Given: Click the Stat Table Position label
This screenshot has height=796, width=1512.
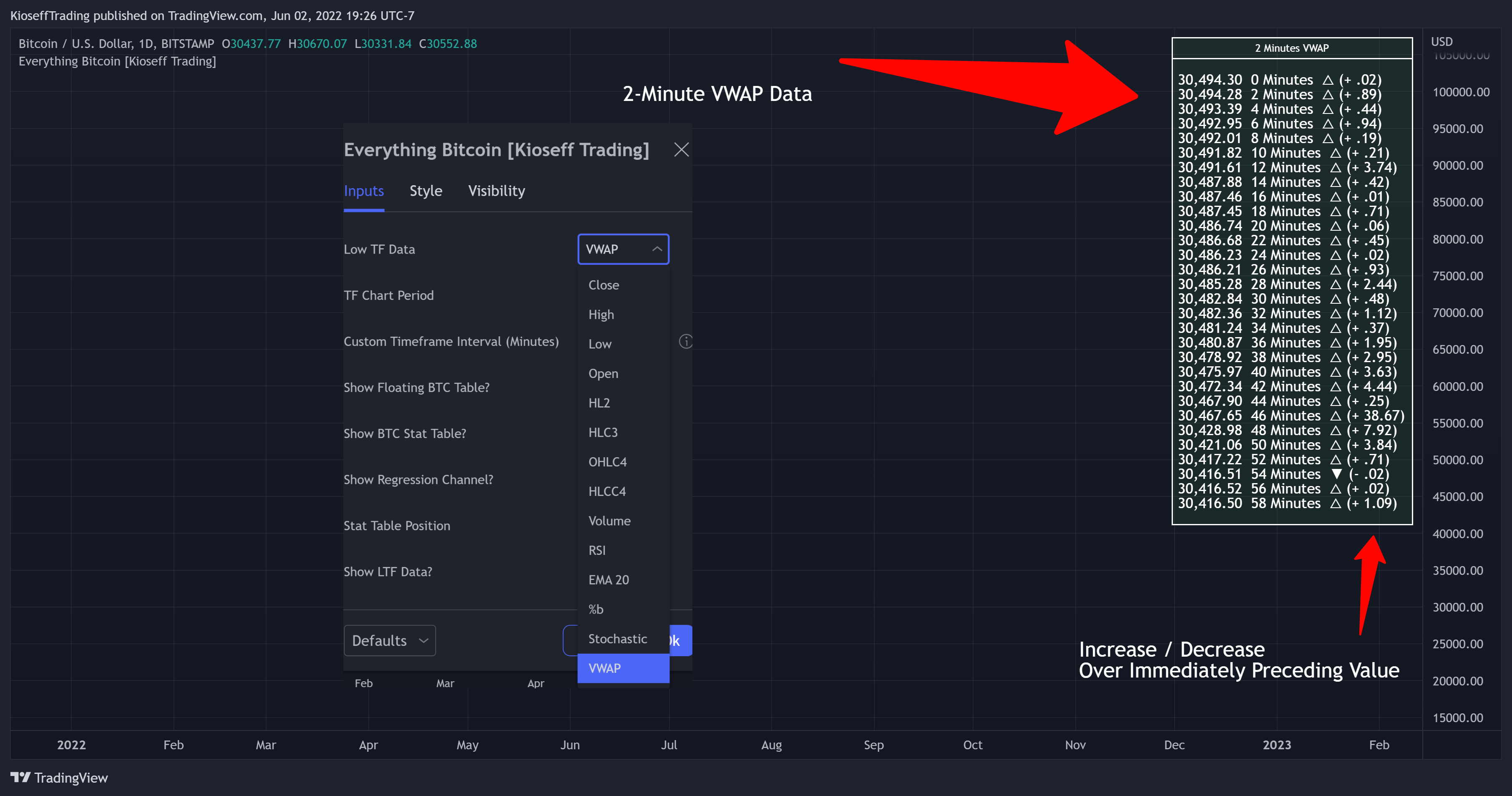Looking at the screenshot, I should pyautogui.click(x=397, y=525).
